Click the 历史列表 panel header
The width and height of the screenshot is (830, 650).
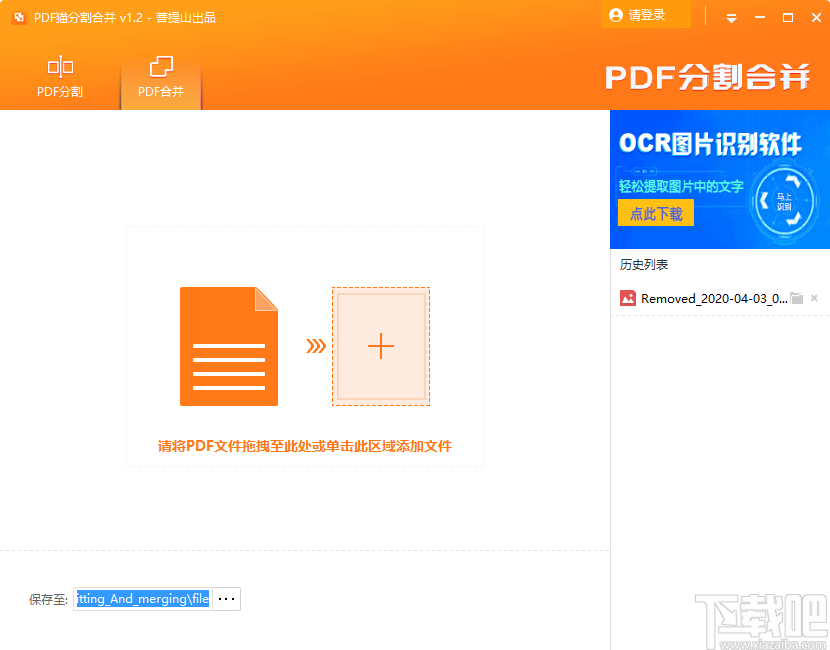635,262
